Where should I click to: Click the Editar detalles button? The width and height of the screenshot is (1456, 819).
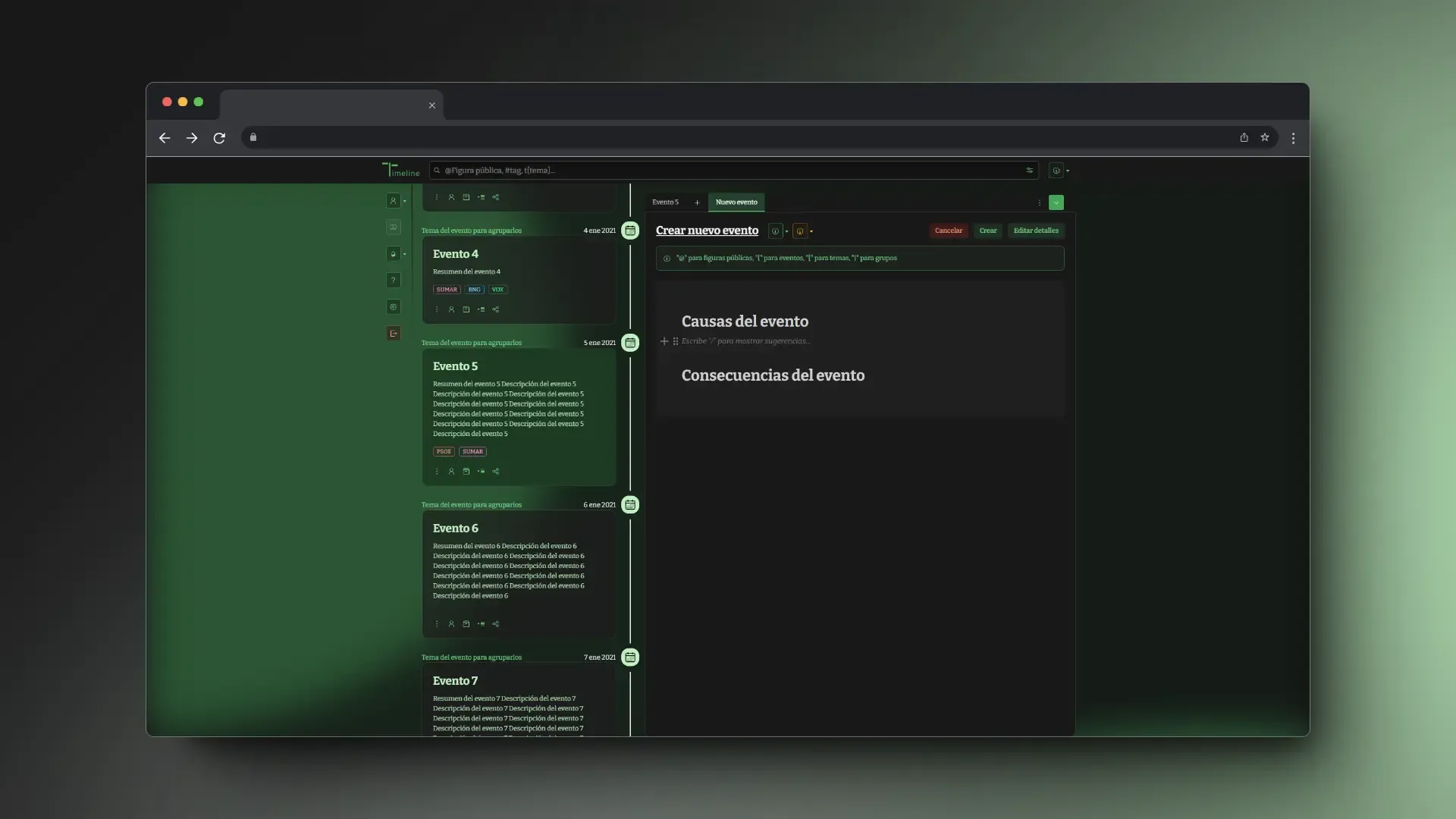click(1035, 231)
